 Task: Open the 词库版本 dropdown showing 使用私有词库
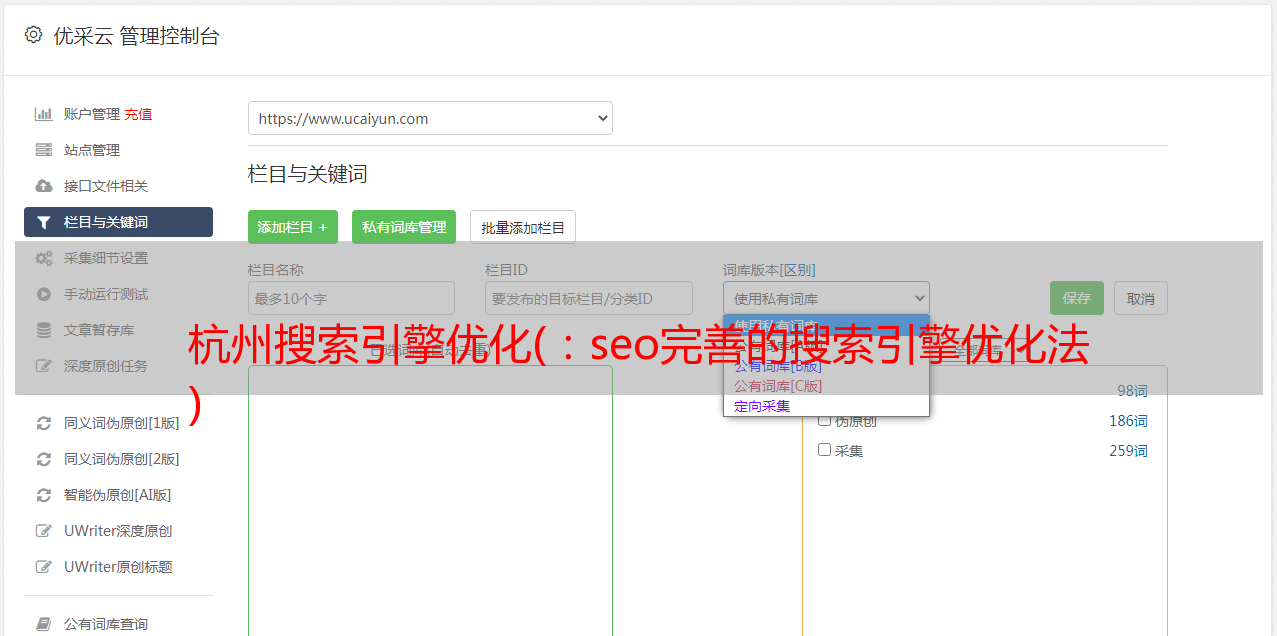coord(826,298)
